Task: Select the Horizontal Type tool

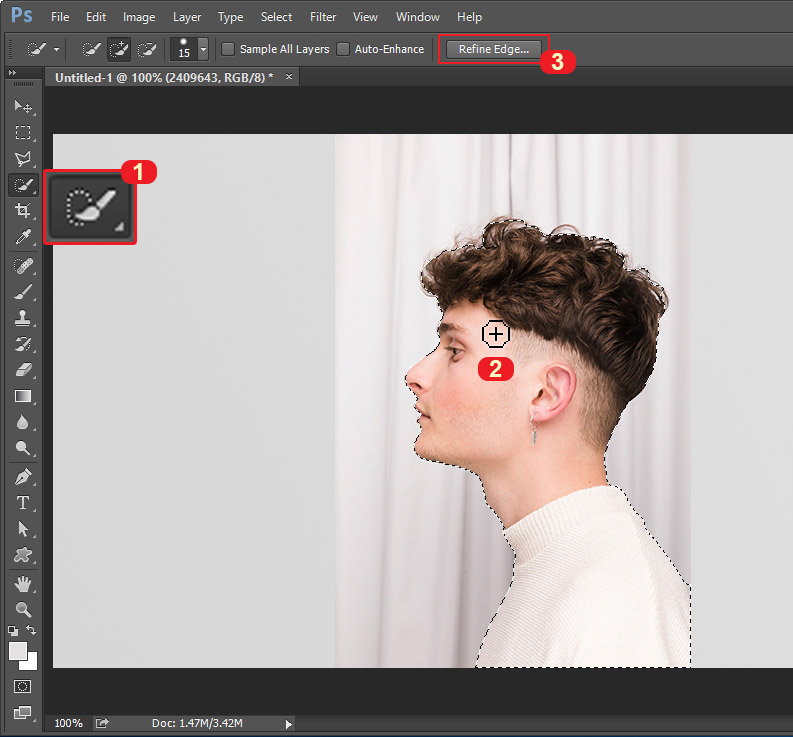Action: 23,503
